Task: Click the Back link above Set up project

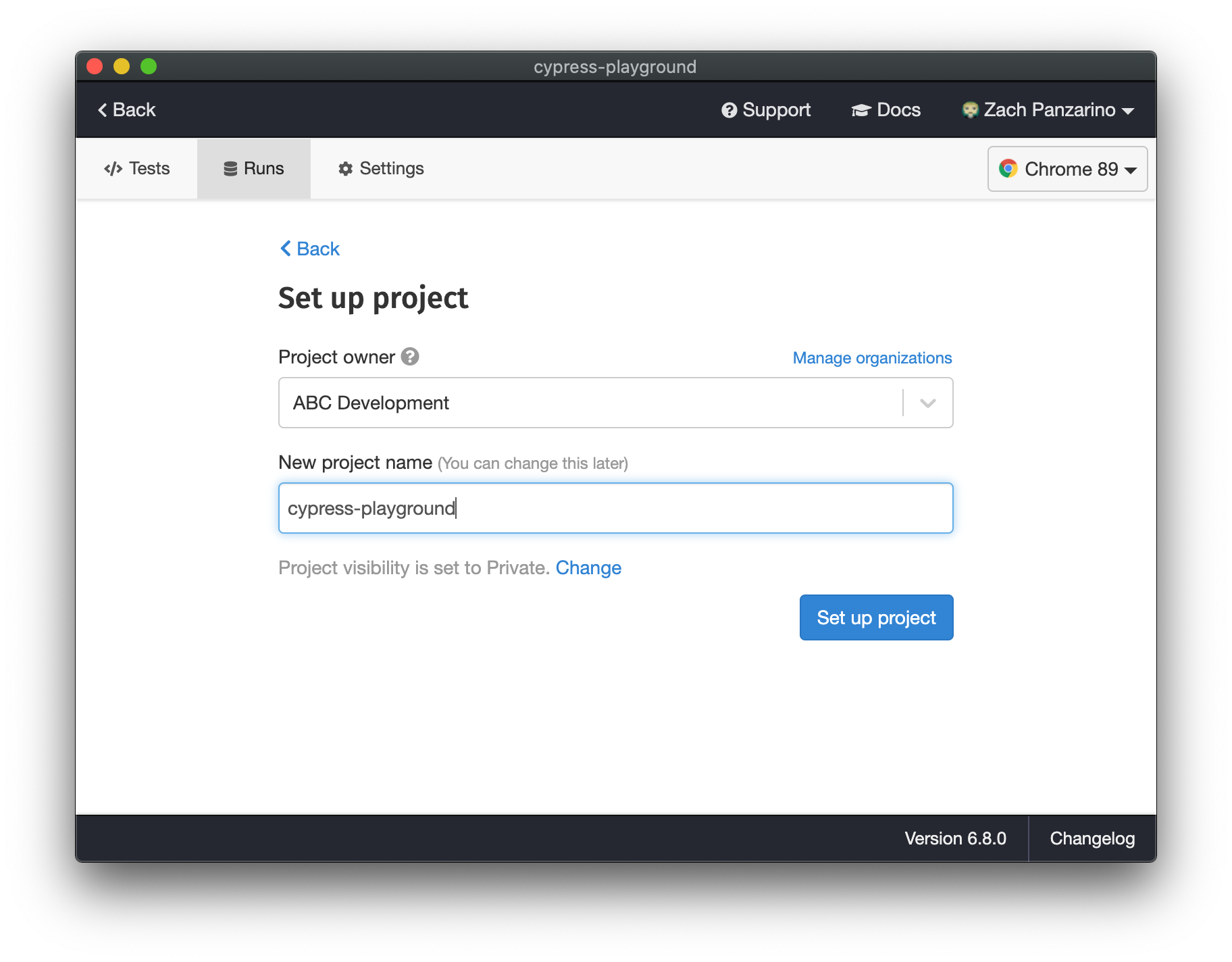Action: coord(309,249)
